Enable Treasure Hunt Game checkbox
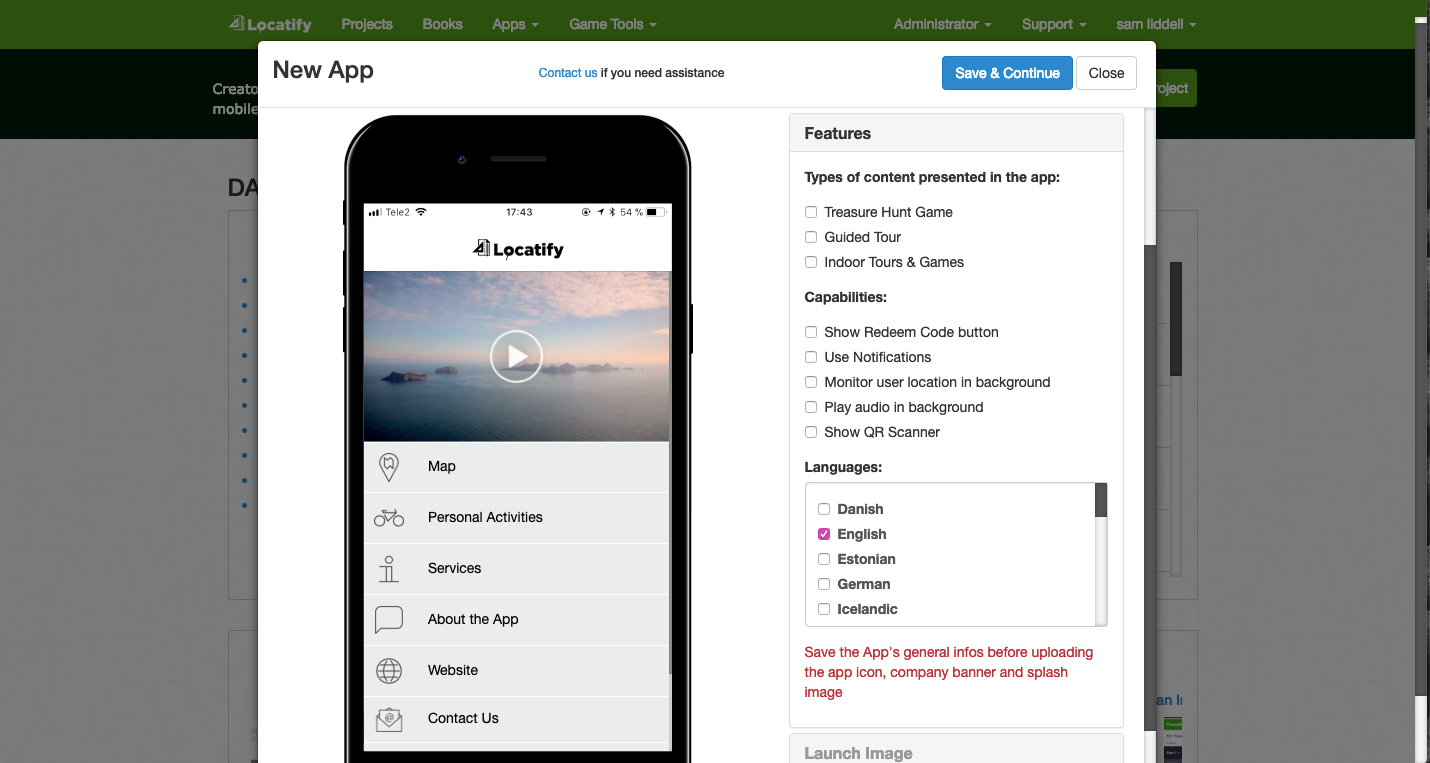1430x763 pixels. [811, 212]
